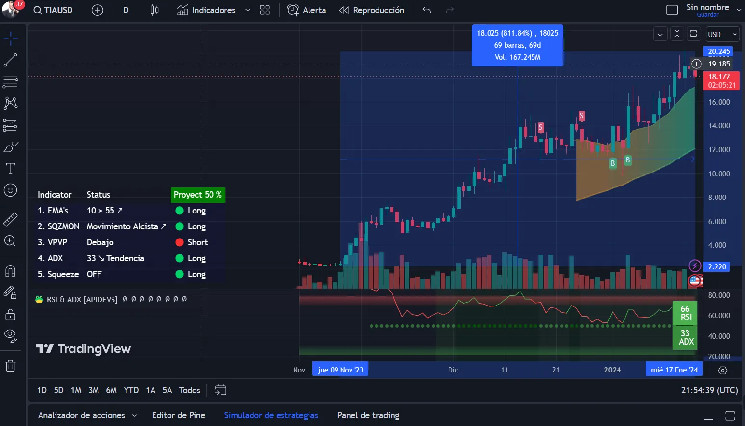
Task: Select the measurement info box showing 69 barras
Action: coord(517,45)
